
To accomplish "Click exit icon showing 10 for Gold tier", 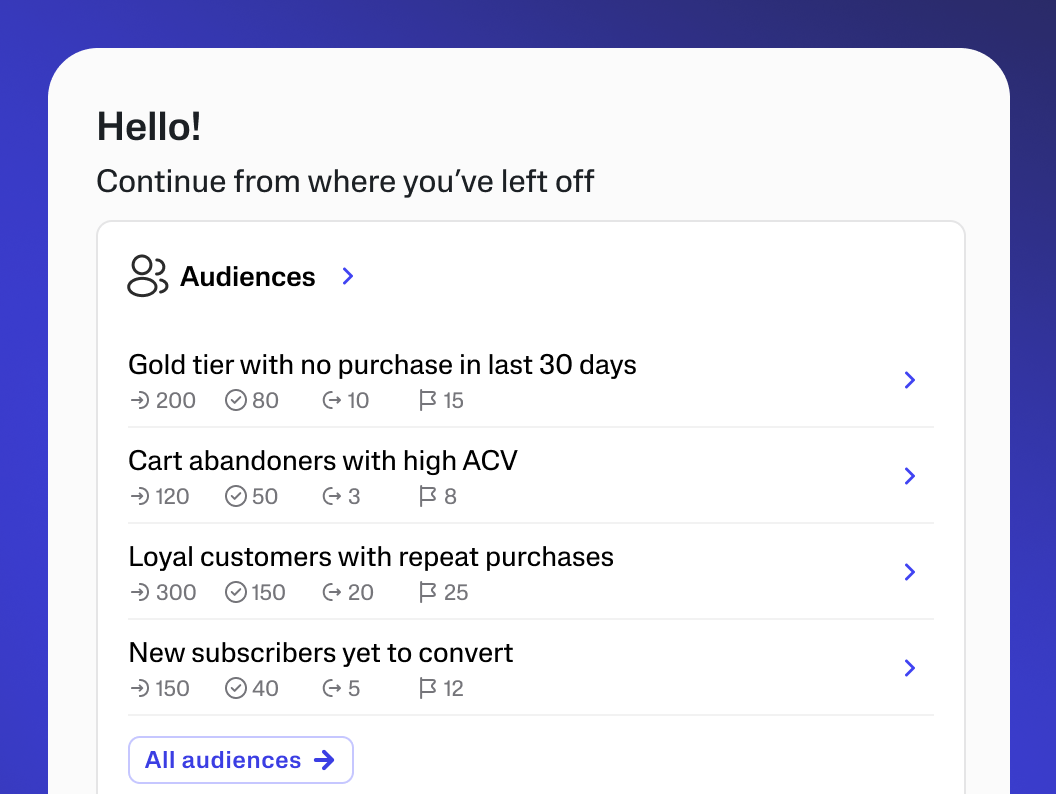I will tap(332, 401).
